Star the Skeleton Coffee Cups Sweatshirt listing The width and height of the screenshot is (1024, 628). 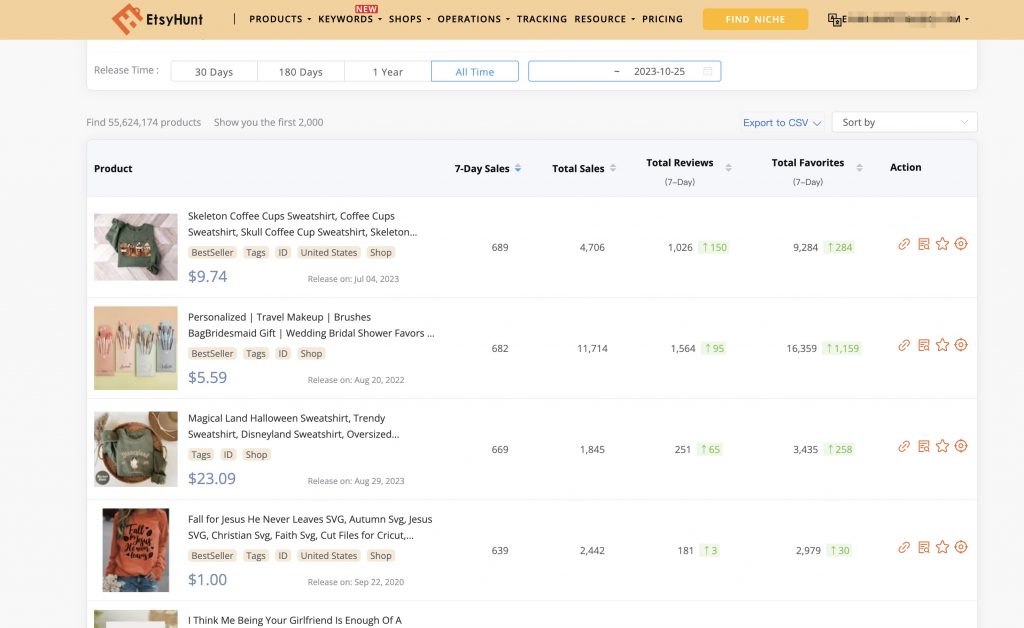coord(942,243)
